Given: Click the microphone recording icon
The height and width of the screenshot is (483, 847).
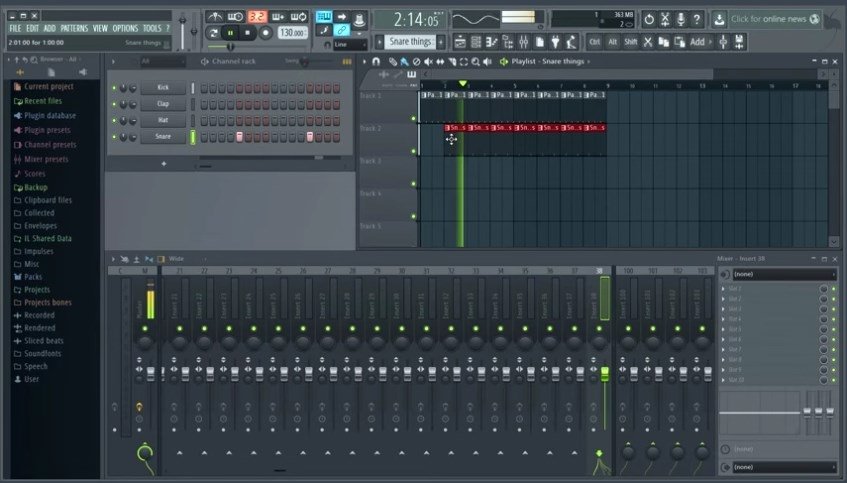Looking at the screenshot, I should coord(681,19).
